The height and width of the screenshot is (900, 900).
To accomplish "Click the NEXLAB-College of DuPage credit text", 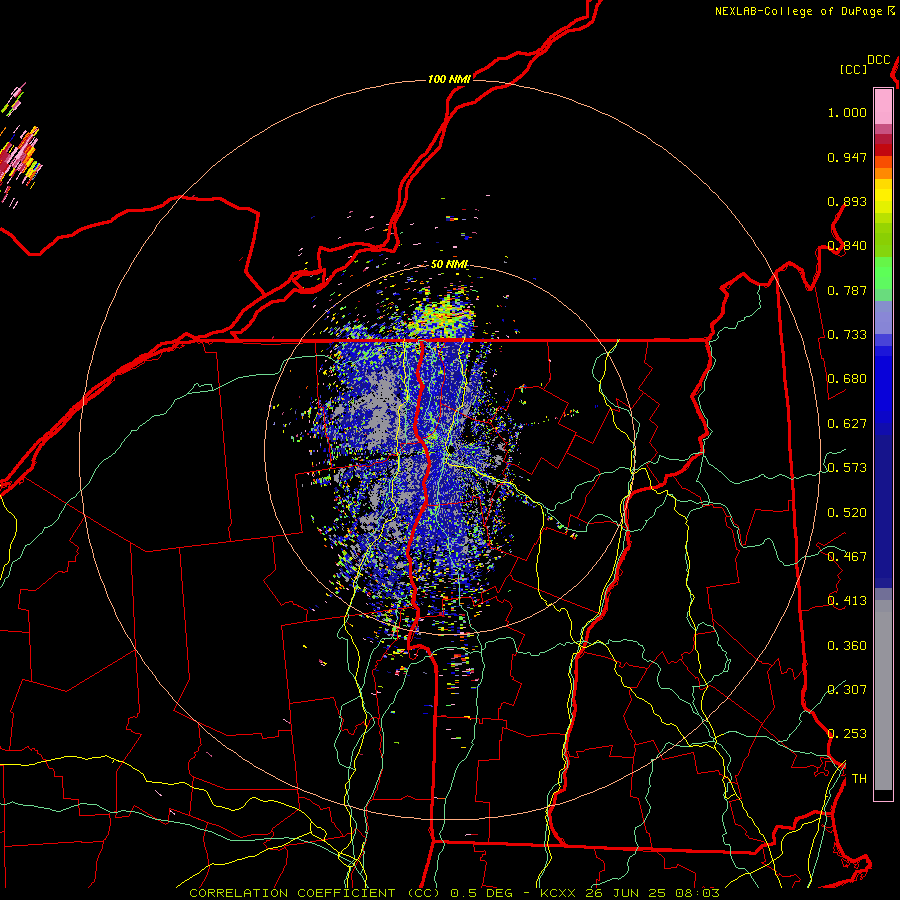I will click(800, 11).
